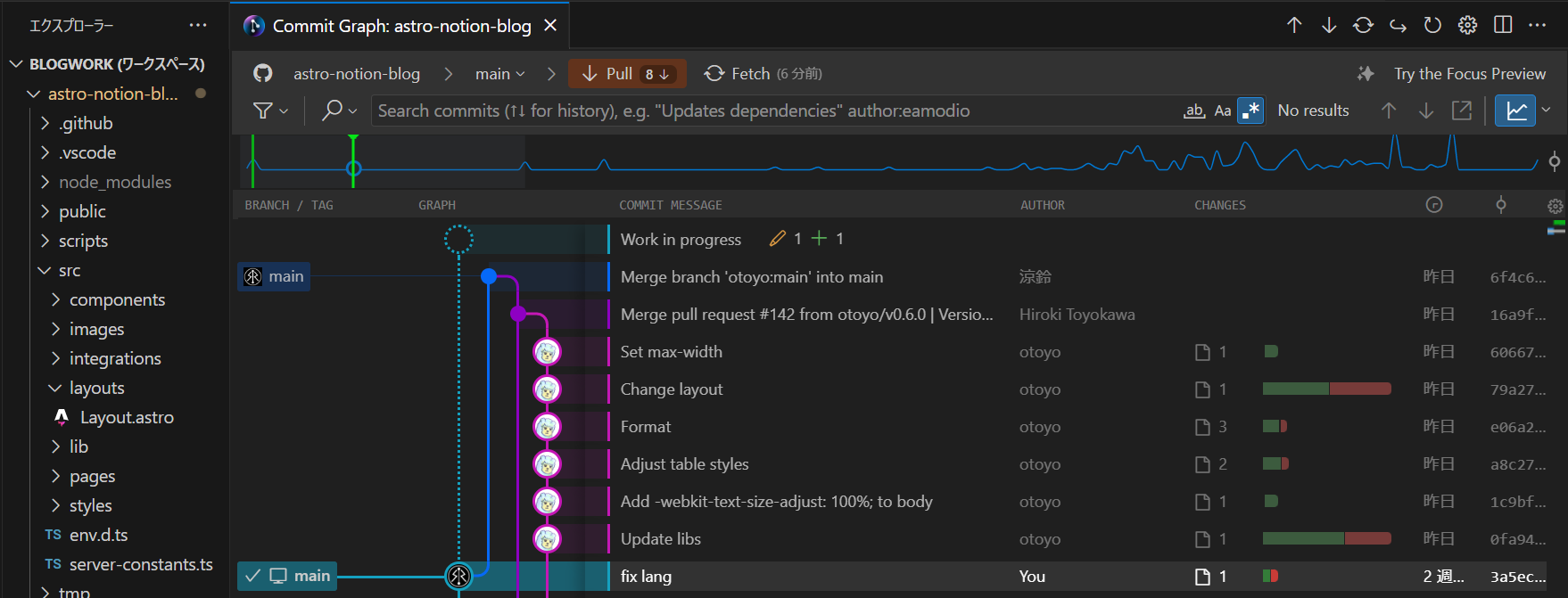Switch to the Commit Graph: astro-notion-blog tab
The height and width of the screenshot is (598, 1568).
tap(401, 26)
